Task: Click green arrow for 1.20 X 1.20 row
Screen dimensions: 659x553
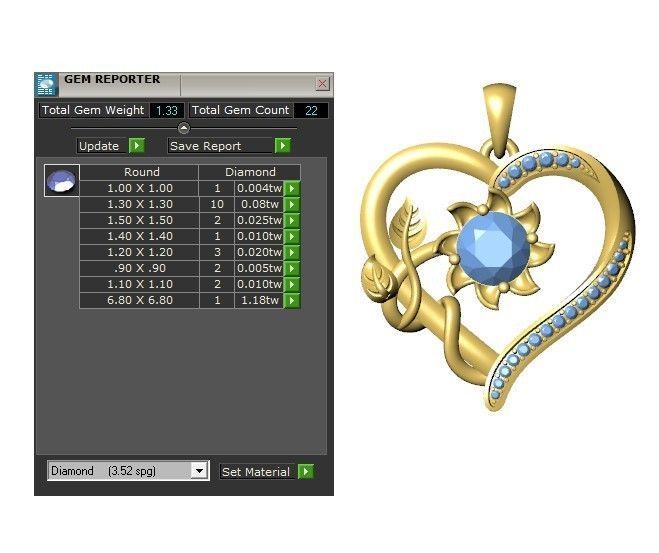Action: tap(292, 252)
